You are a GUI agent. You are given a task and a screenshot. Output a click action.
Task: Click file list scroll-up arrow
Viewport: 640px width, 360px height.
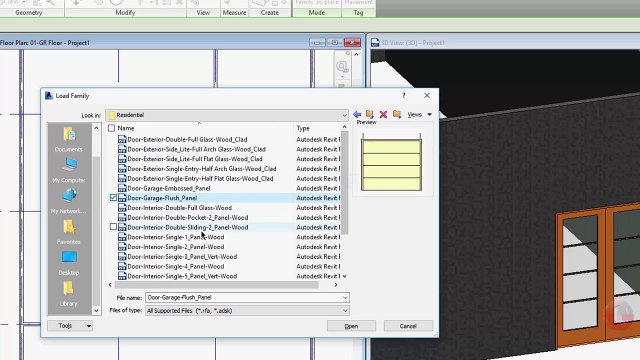344,127
